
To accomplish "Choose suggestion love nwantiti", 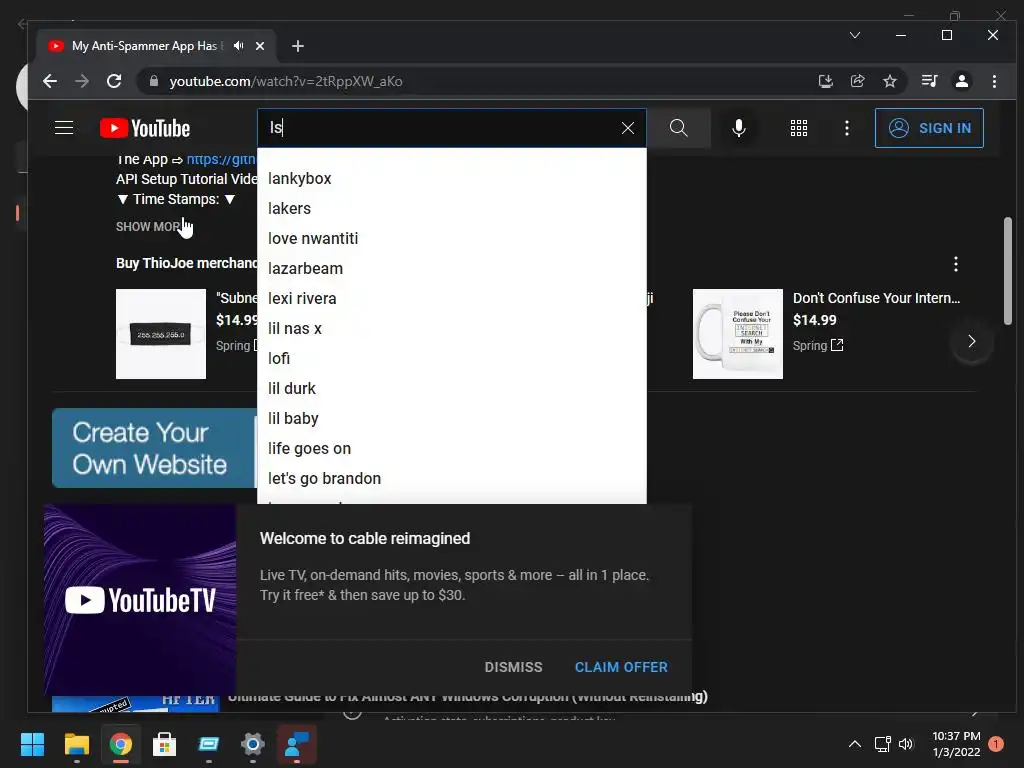I will tap(452, 238).
